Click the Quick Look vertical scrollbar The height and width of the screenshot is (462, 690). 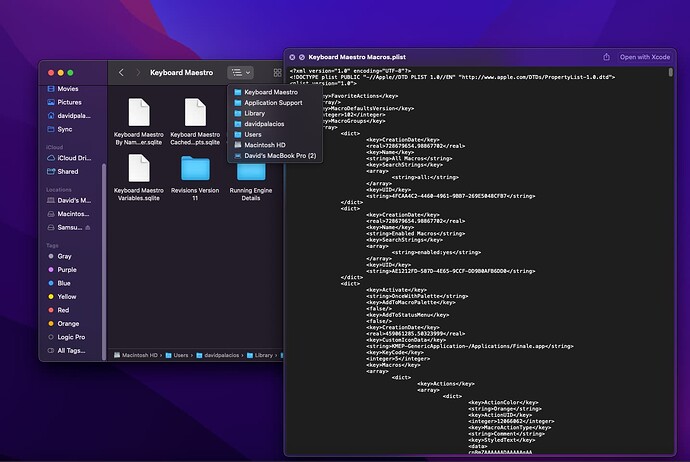671,72
